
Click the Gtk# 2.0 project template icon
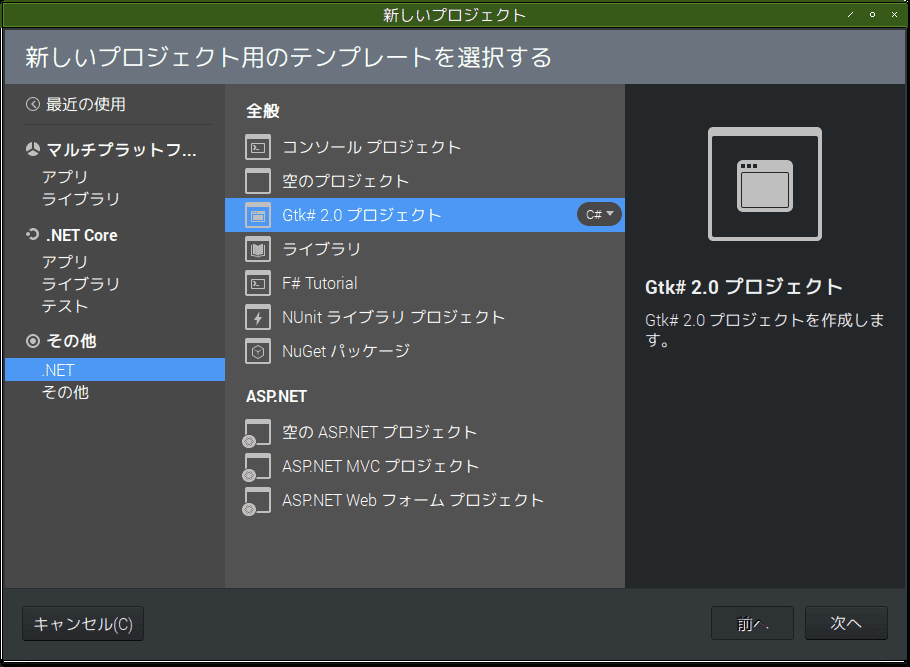(x=258, y=215)
